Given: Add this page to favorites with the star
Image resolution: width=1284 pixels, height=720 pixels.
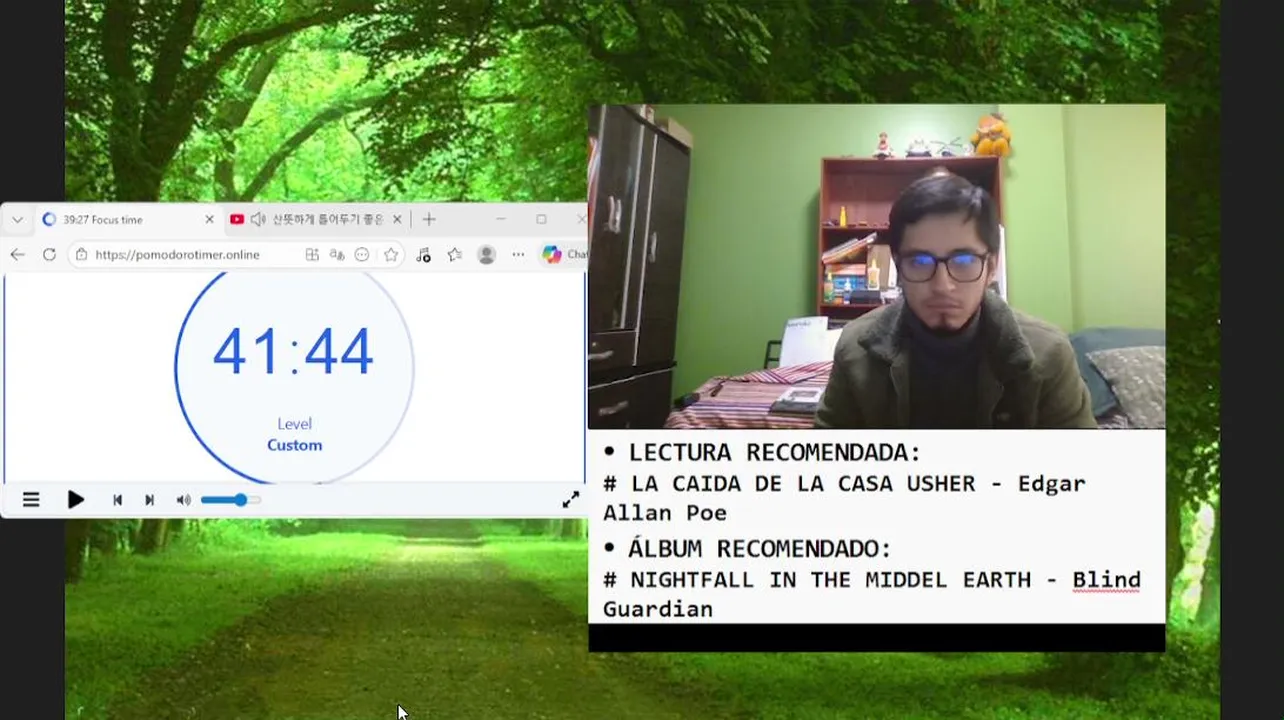Looking at the screenshot, I should (x=391, y=255).
